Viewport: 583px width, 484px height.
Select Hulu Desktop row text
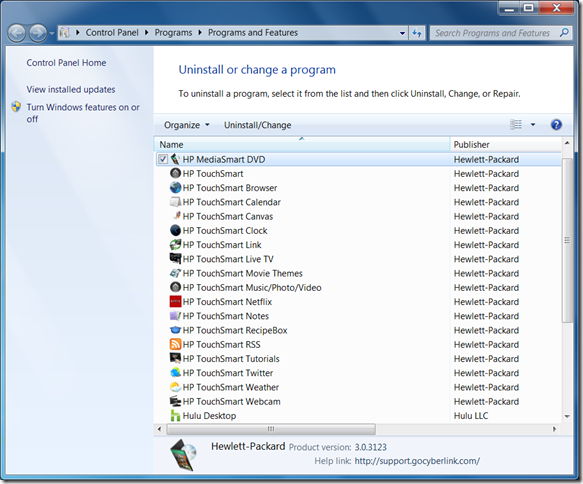(209, 416)
